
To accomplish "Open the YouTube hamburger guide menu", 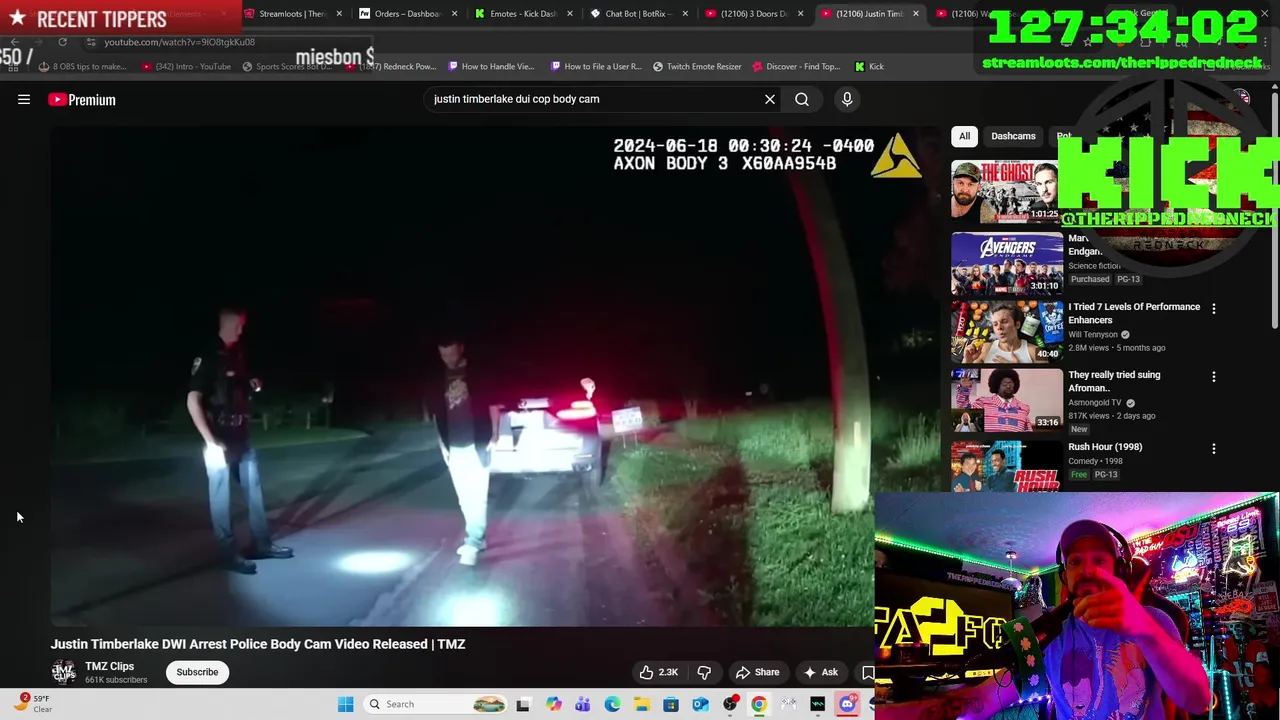I will click(24, 99).
